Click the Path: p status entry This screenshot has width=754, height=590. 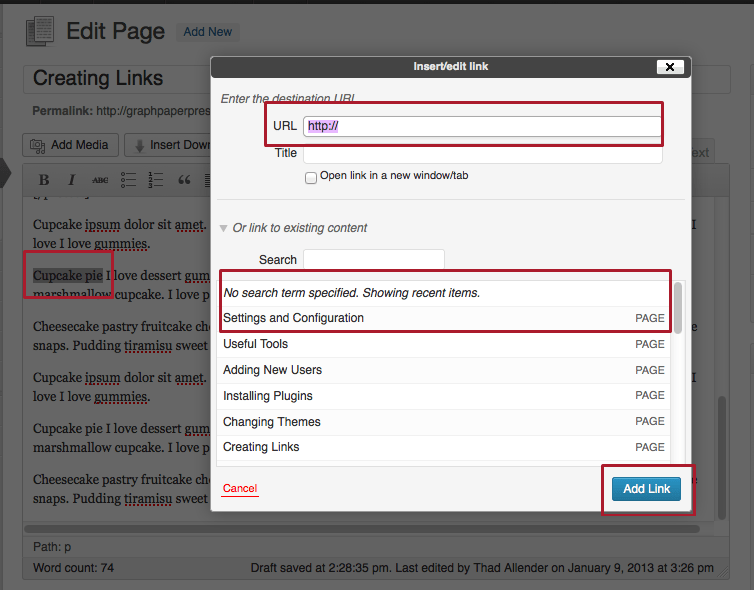[52, 547]
